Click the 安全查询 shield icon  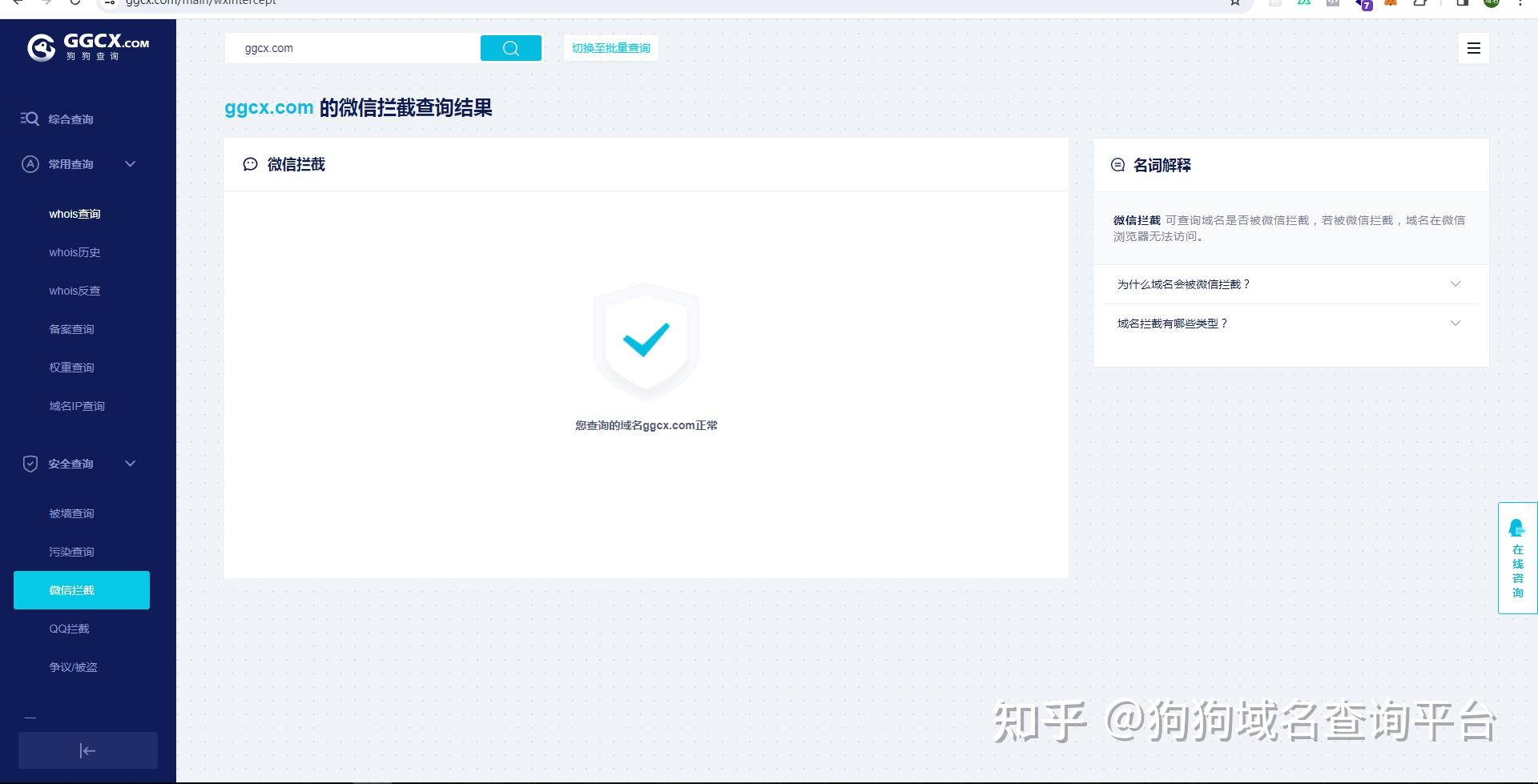click(30, 464)
